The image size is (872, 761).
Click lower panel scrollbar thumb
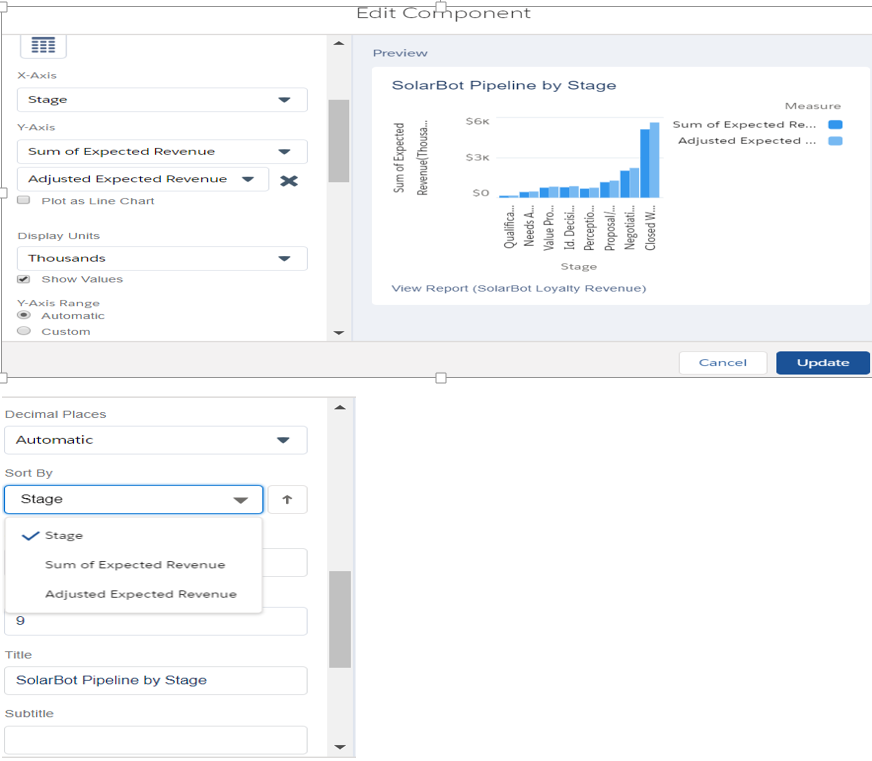tap(340, 619)
